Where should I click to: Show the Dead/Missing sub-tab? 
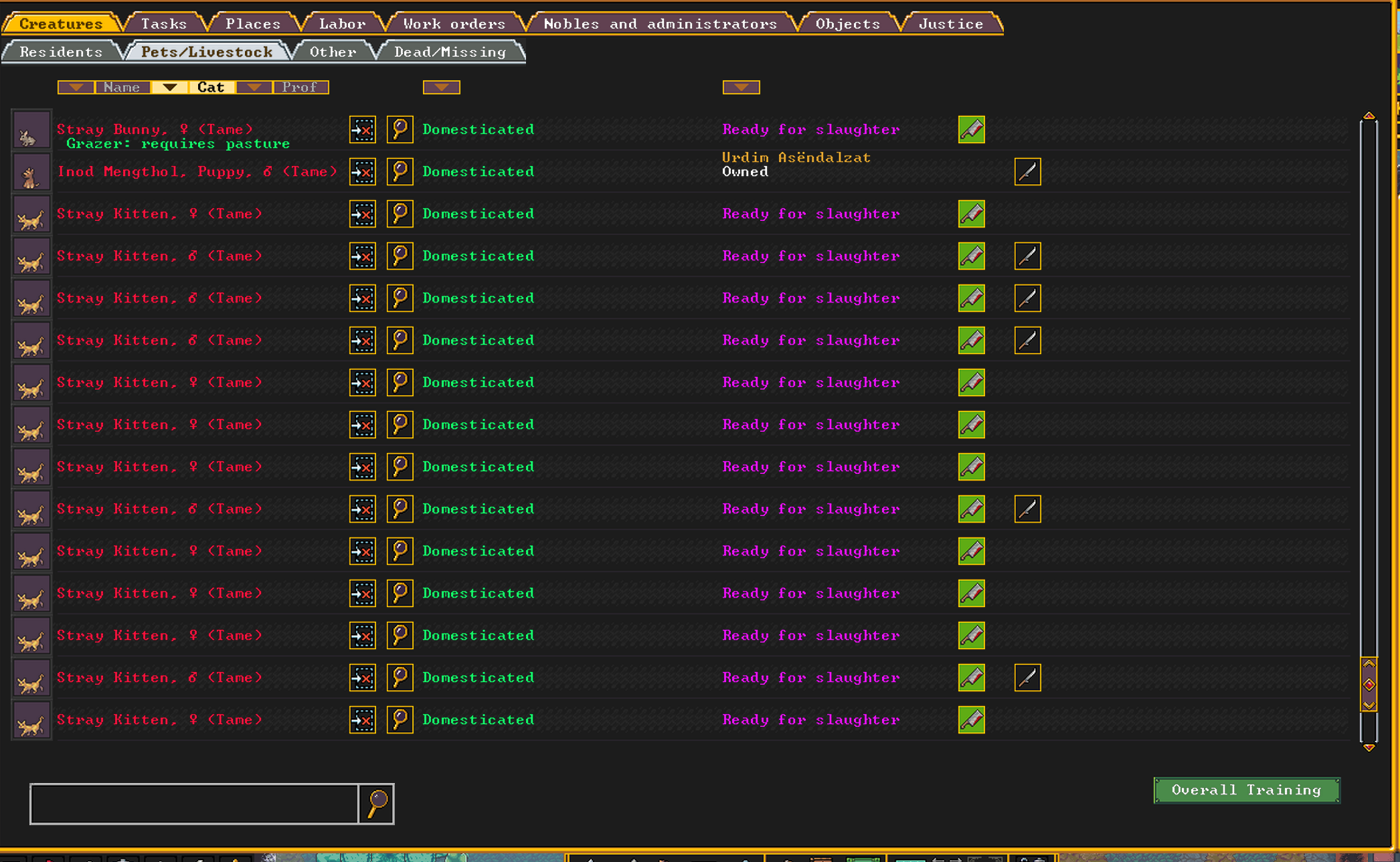click(x=450, y=52)
